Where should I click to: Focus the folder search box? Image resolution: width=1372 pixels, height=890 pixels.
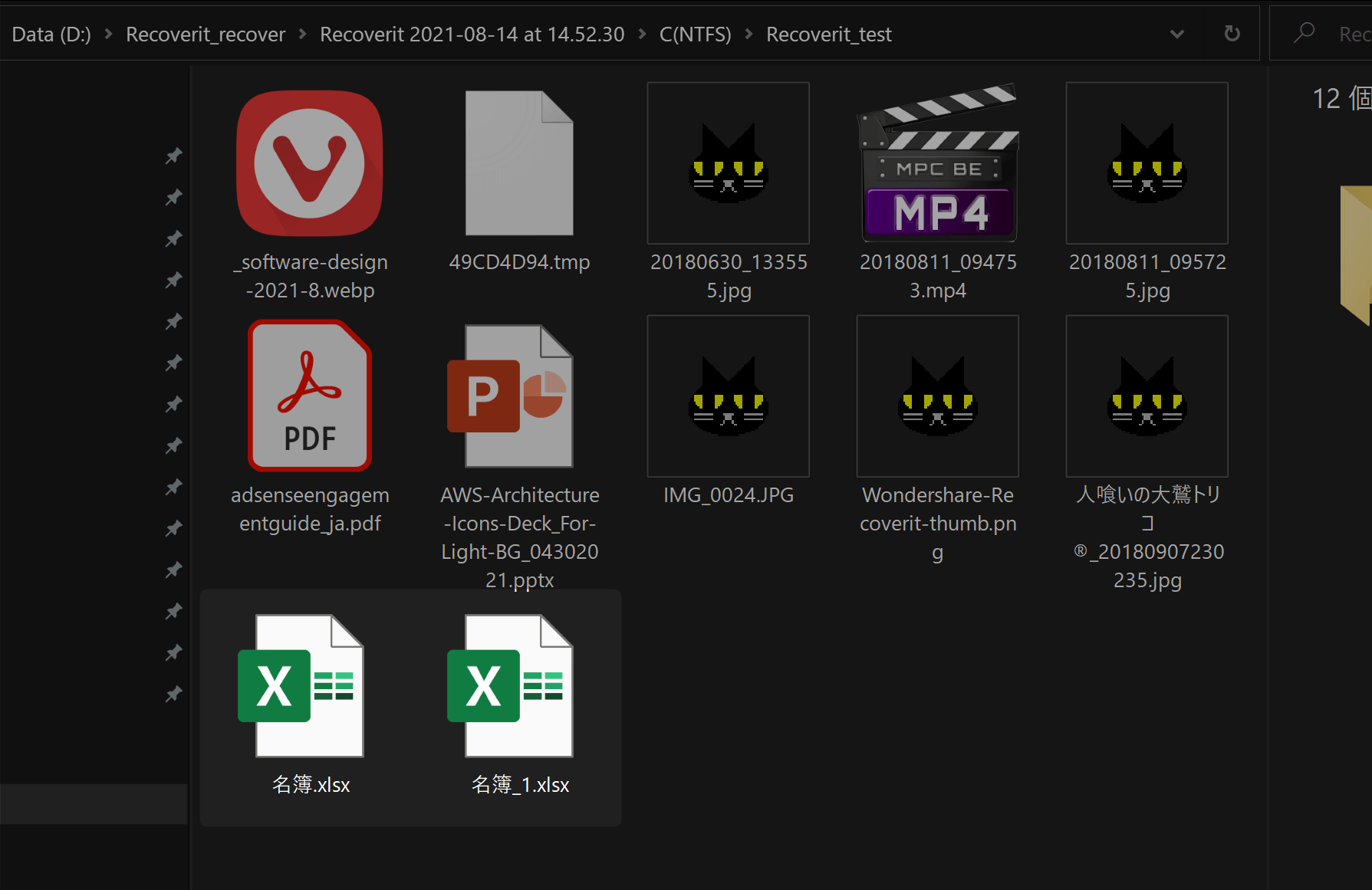(x=1321, y=34)
